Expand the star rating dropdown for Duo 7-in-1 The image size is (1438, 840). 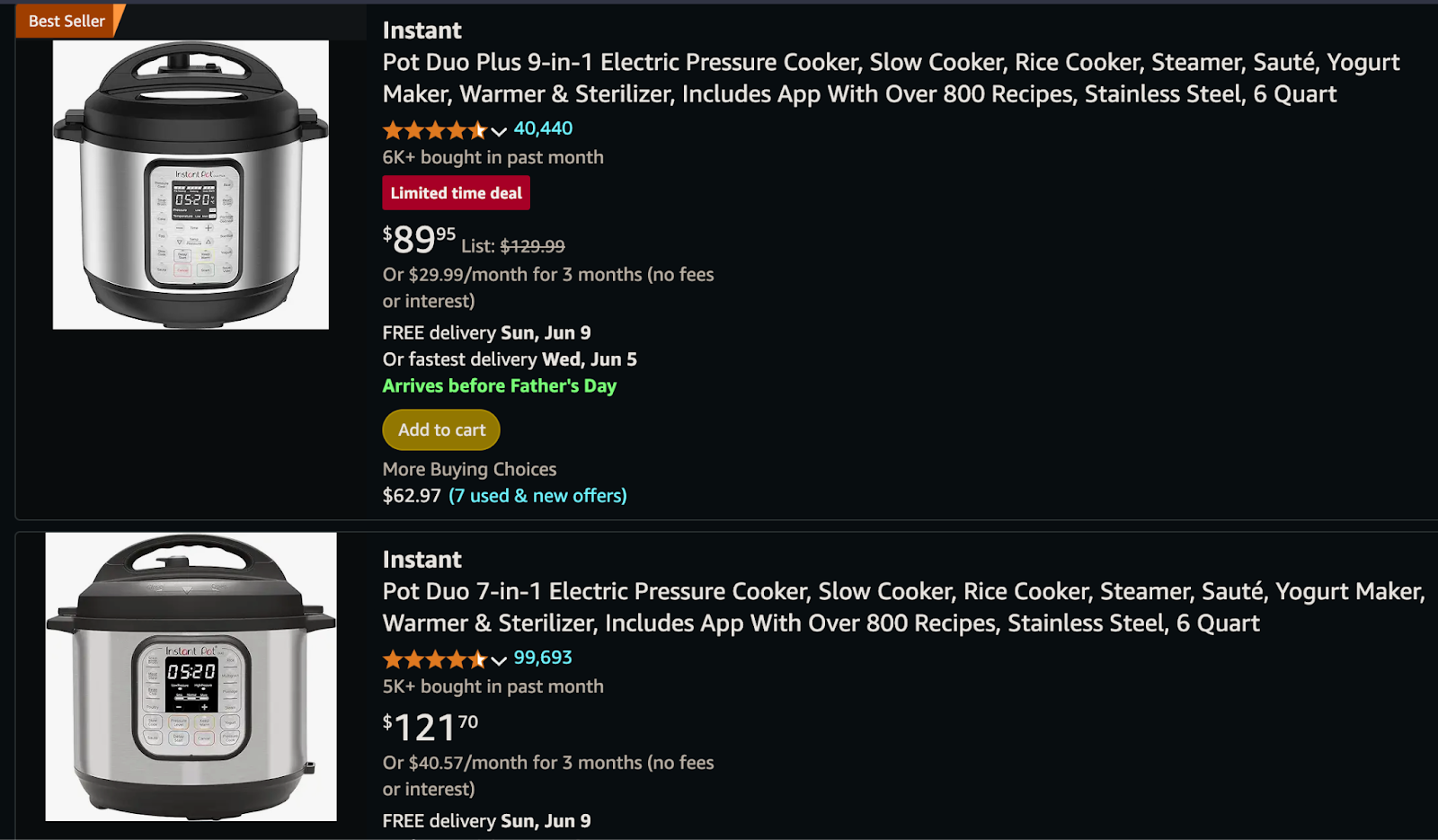500,660
